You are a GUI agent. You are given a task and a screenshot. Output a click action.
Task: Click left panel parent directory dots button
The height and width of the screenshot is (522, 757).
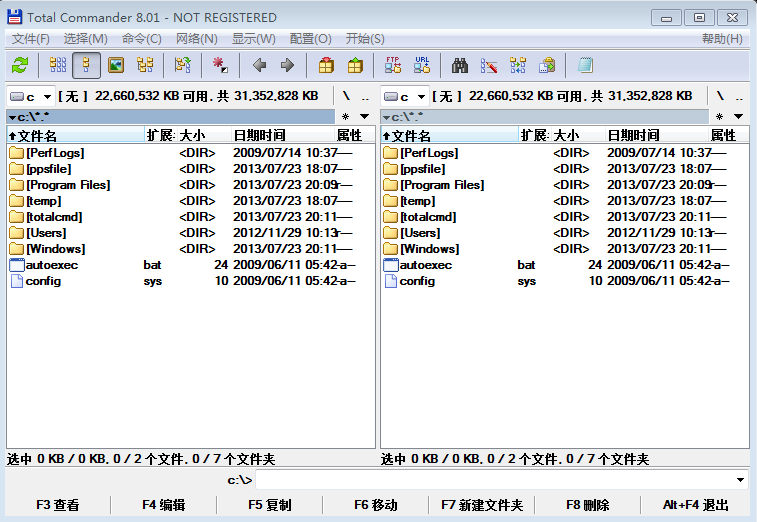click(365, 96)
